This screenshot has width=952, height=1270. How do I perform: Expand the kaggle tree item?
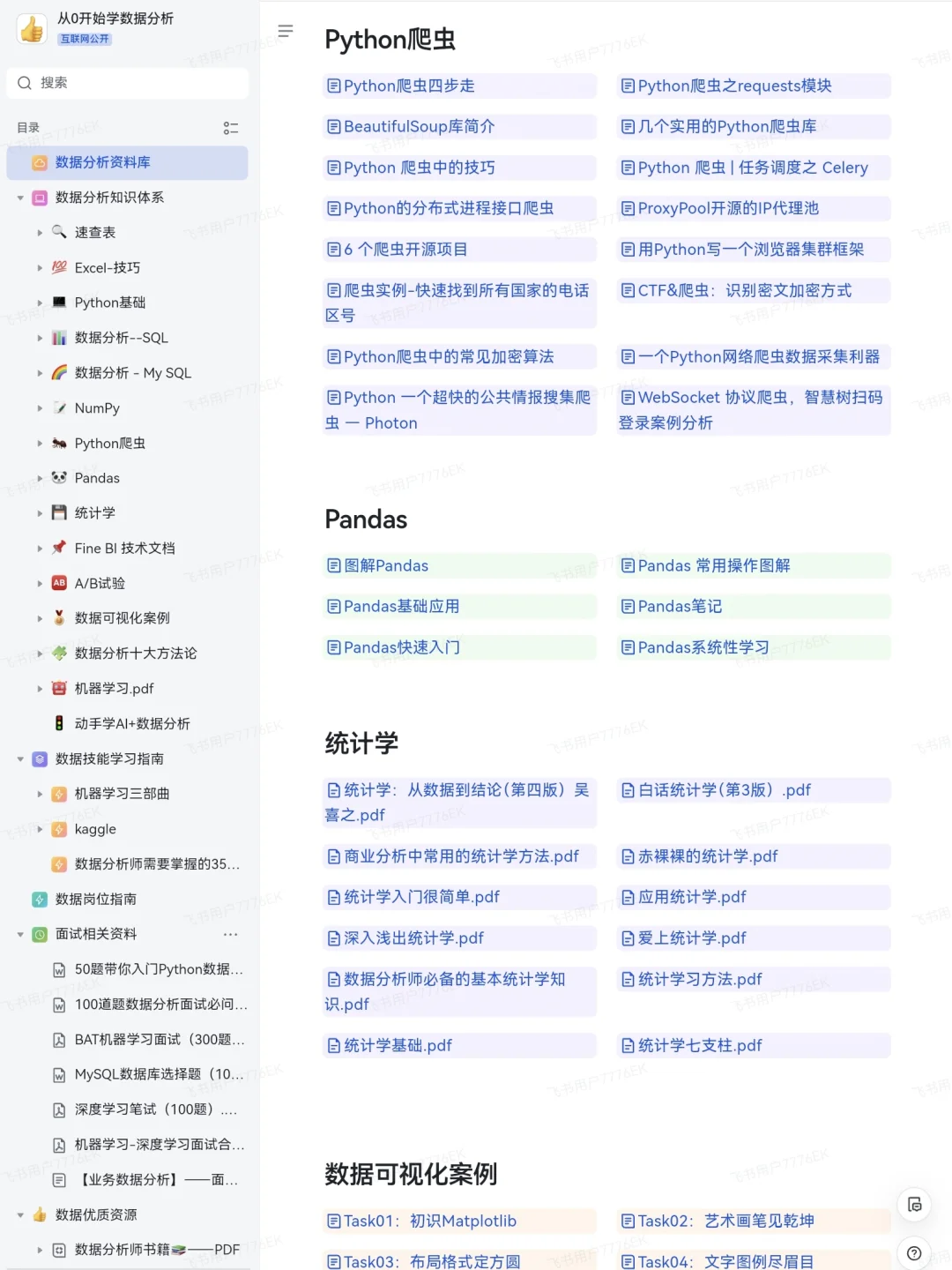click(40, 829)
